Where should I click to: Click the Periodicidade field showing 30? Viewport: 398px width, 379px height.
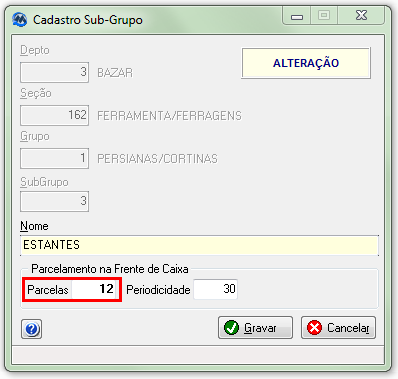pos(216,289)
